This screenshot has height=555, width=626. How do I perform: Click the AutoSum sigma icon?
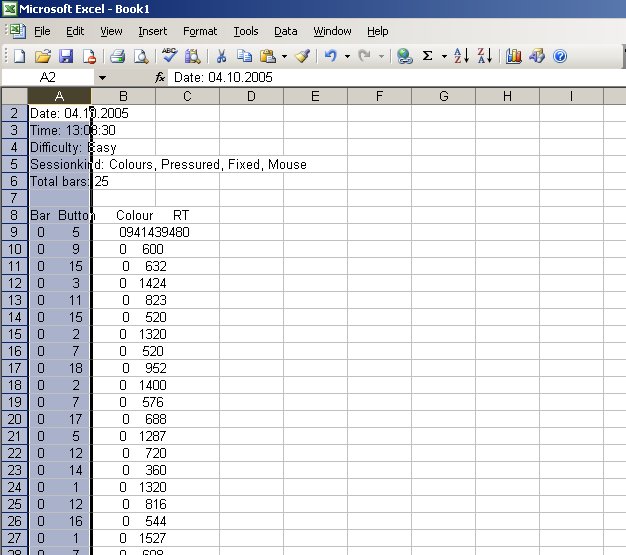(x=427, y=56)
